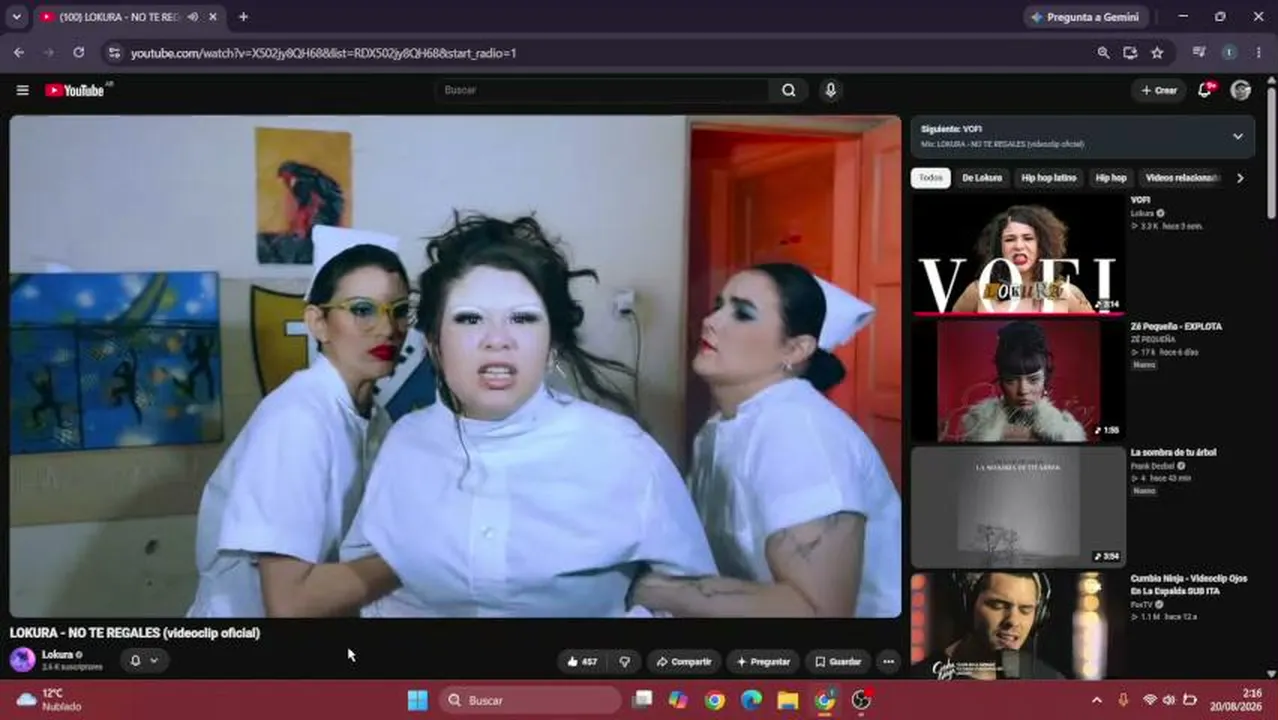Click the Zé Pequeña - EXPLOTA title

point(1176,326)
